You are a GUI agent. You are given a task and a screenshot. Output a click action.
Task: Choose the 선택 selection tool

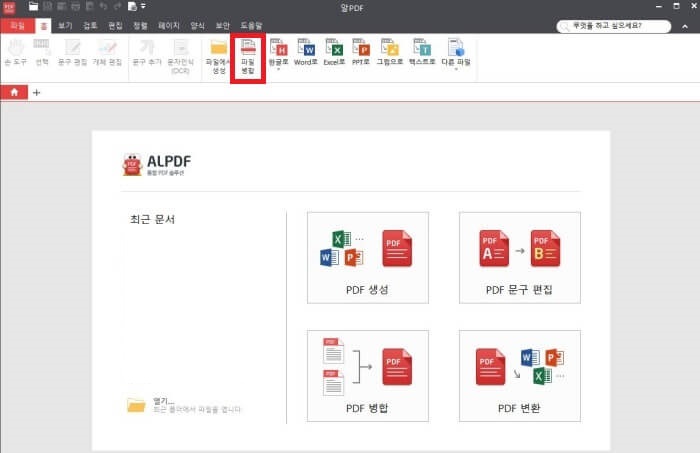click(x=42, y=53)
